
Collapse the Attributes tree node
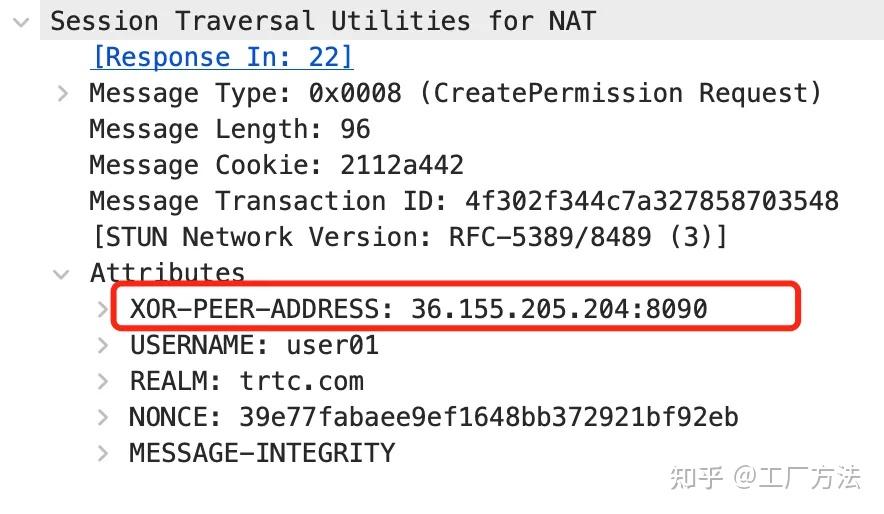(x=63, y=274)
